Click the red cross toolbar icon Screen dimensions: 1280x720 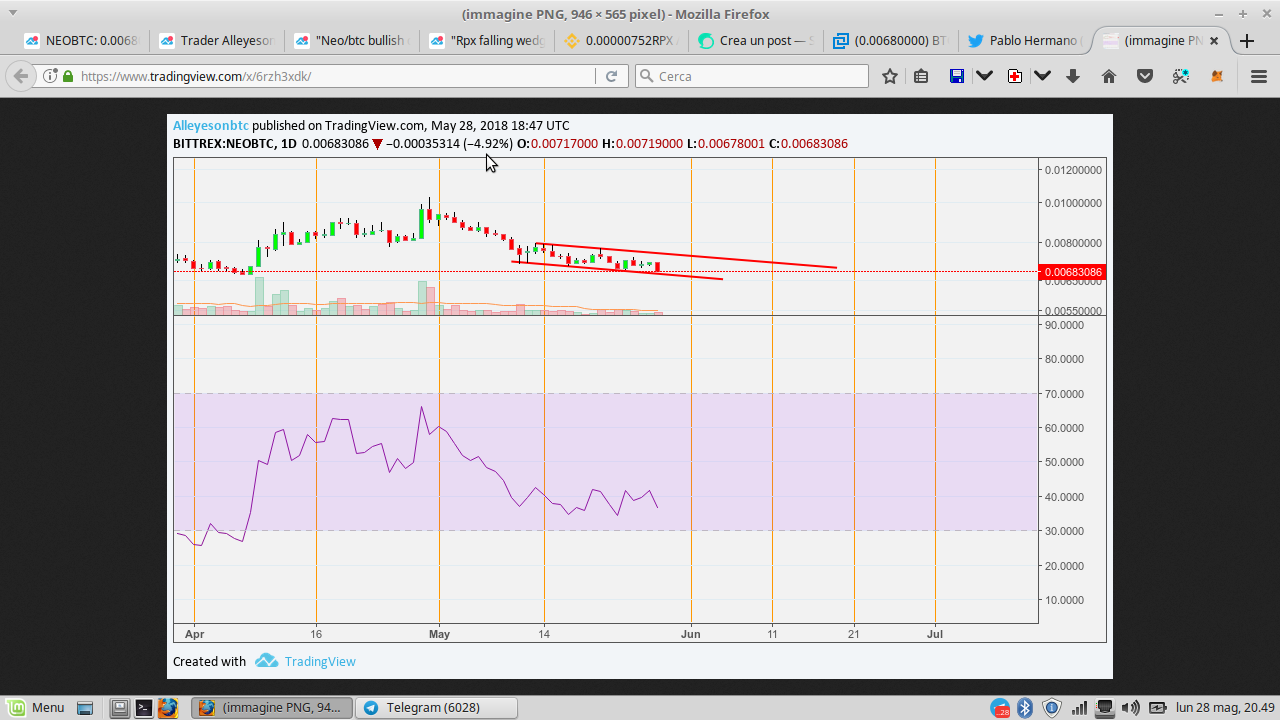click(x=1015, y=76)
